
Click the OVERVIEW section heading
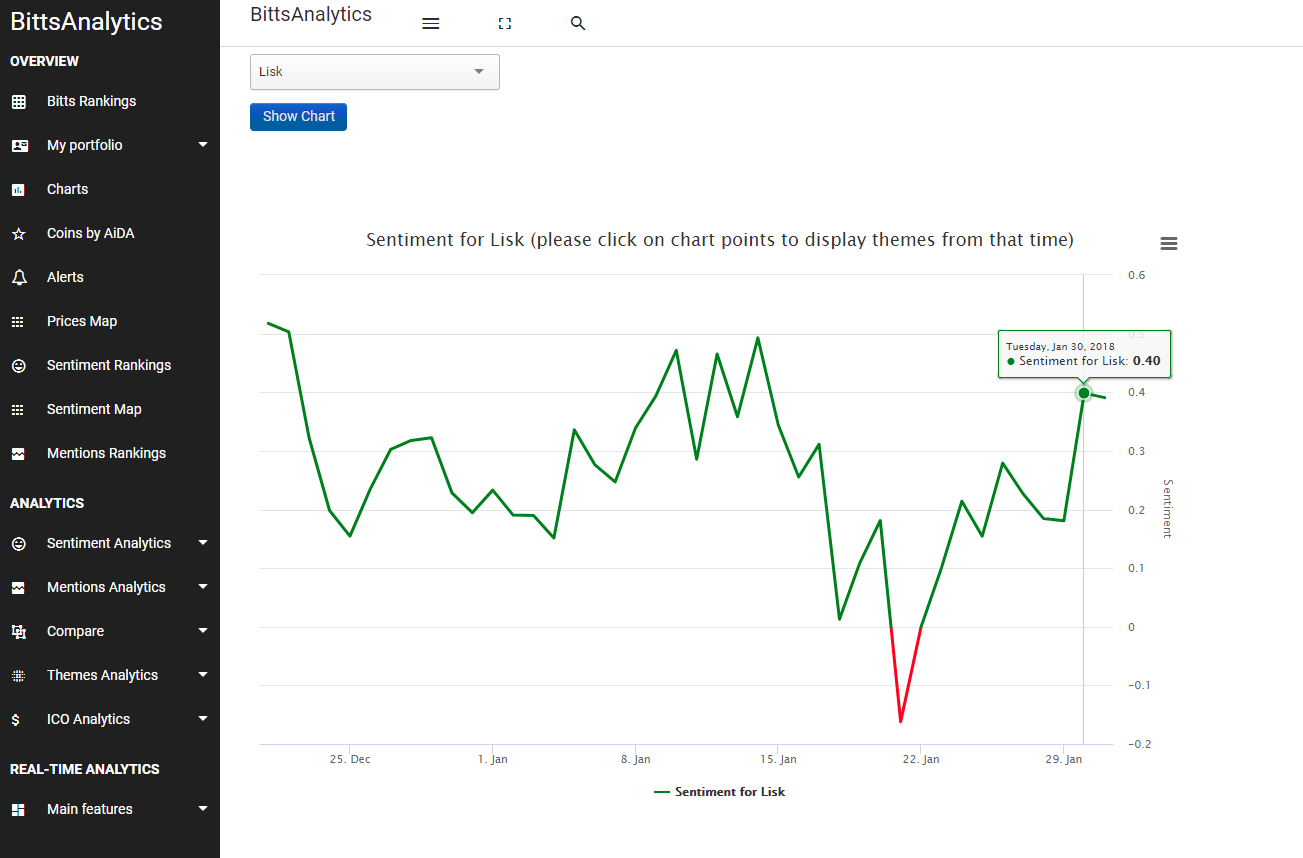pos(44,61)
